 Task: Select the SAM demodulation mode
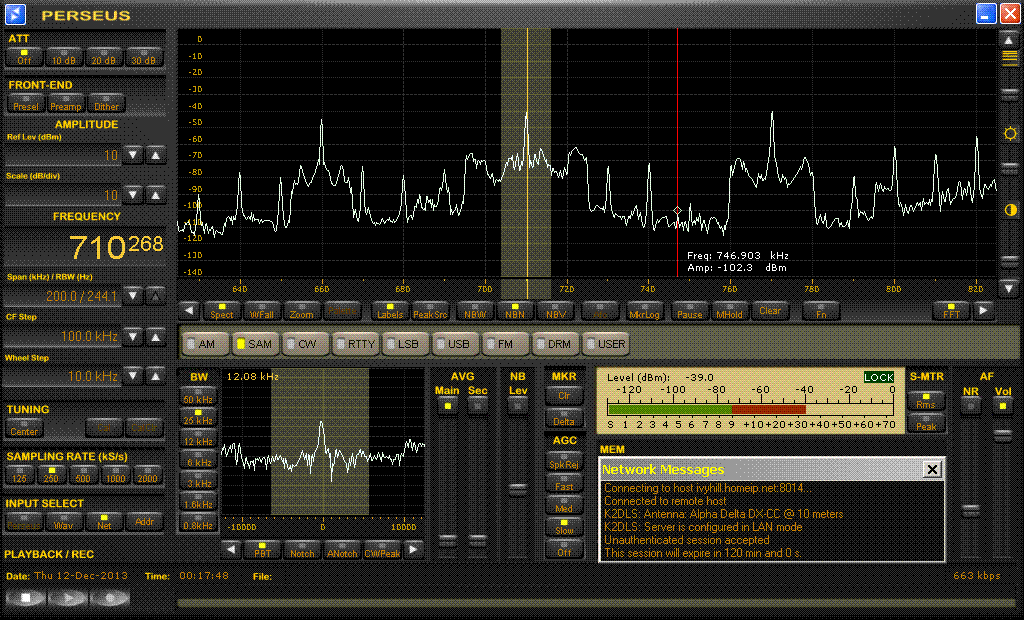[x=255, y=344]
